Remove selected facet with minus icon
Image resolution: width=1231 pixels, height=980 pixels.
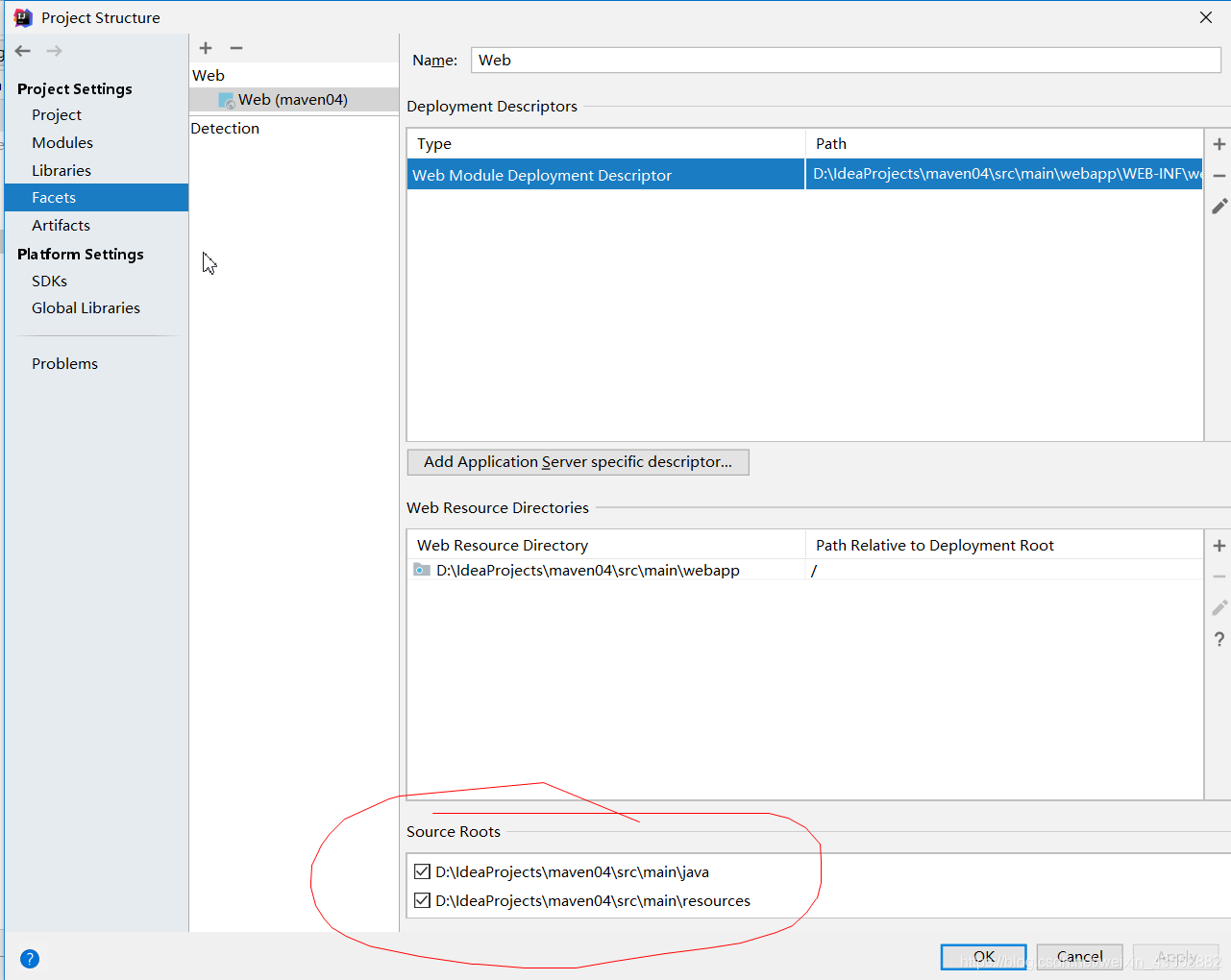[236, 48]
